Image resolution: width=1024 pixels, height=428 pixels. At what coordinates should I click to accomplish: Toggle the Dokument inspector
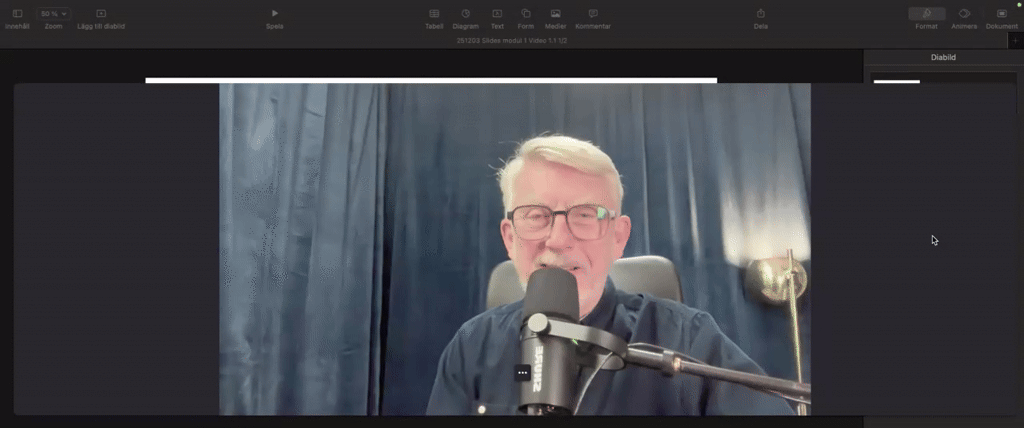(x=1001, y=14)
